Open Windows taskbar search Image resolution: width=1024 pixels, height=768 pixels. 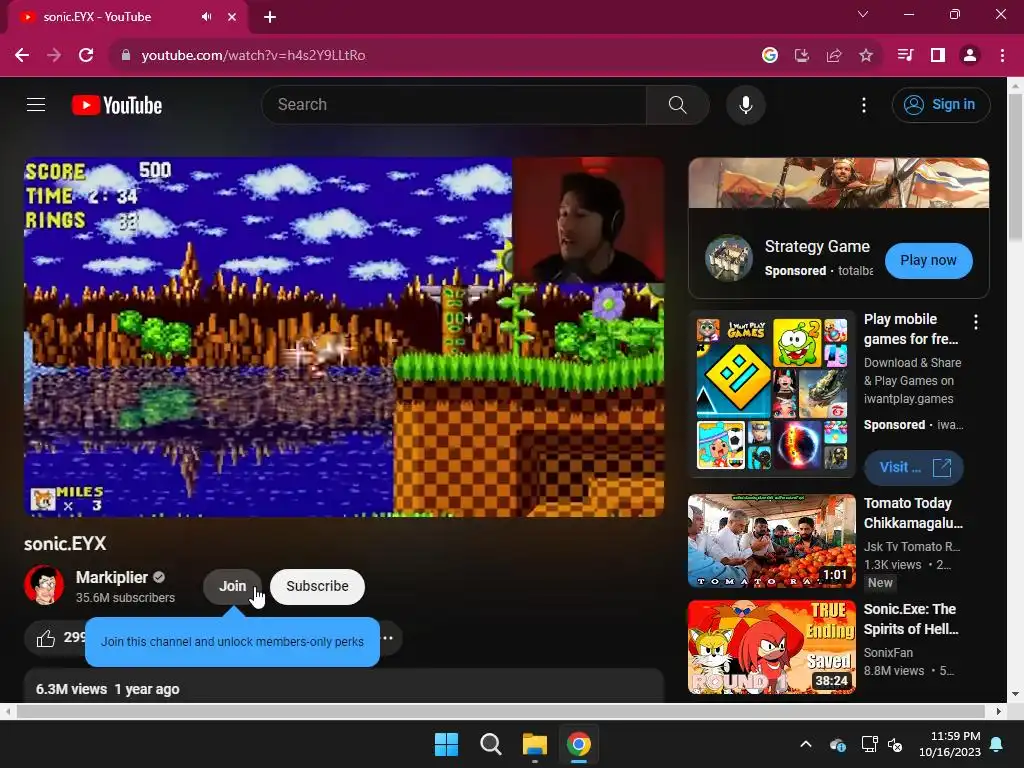point(490,744)
